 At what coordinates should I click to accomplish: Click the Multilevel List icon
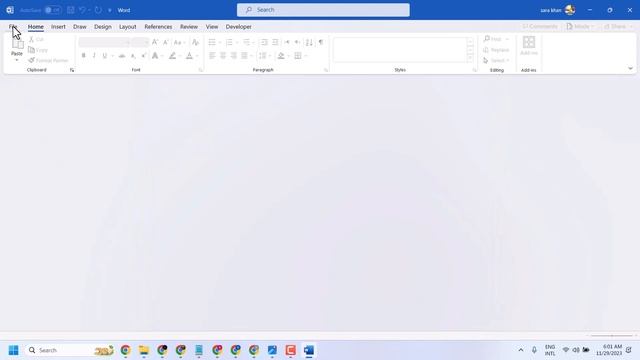[247, 42]
